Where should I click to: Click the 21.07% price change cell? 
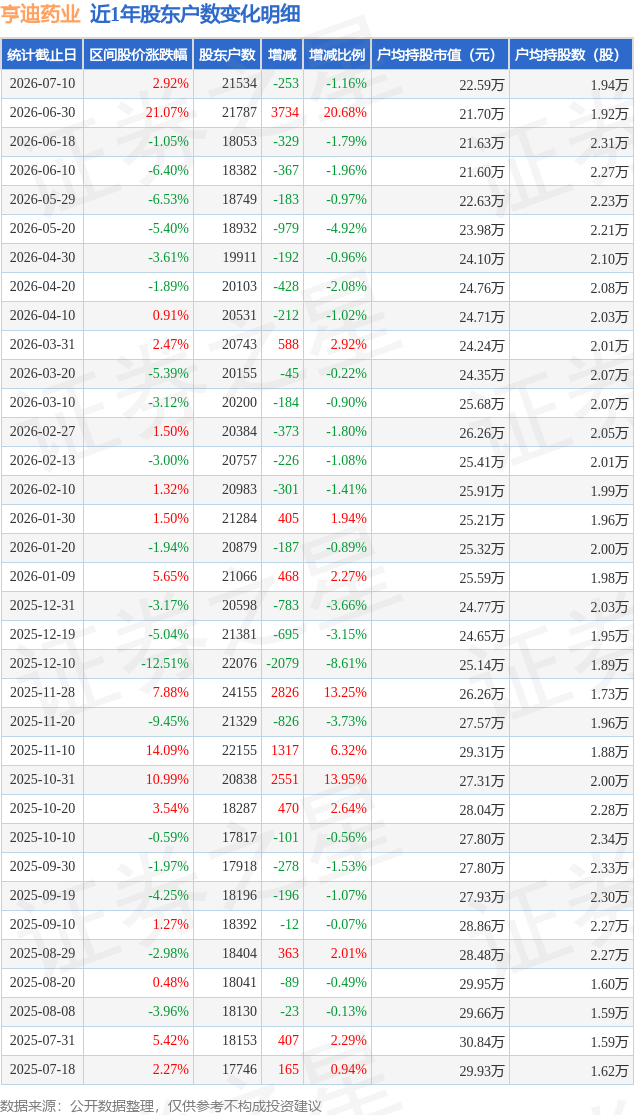point(169,112)
